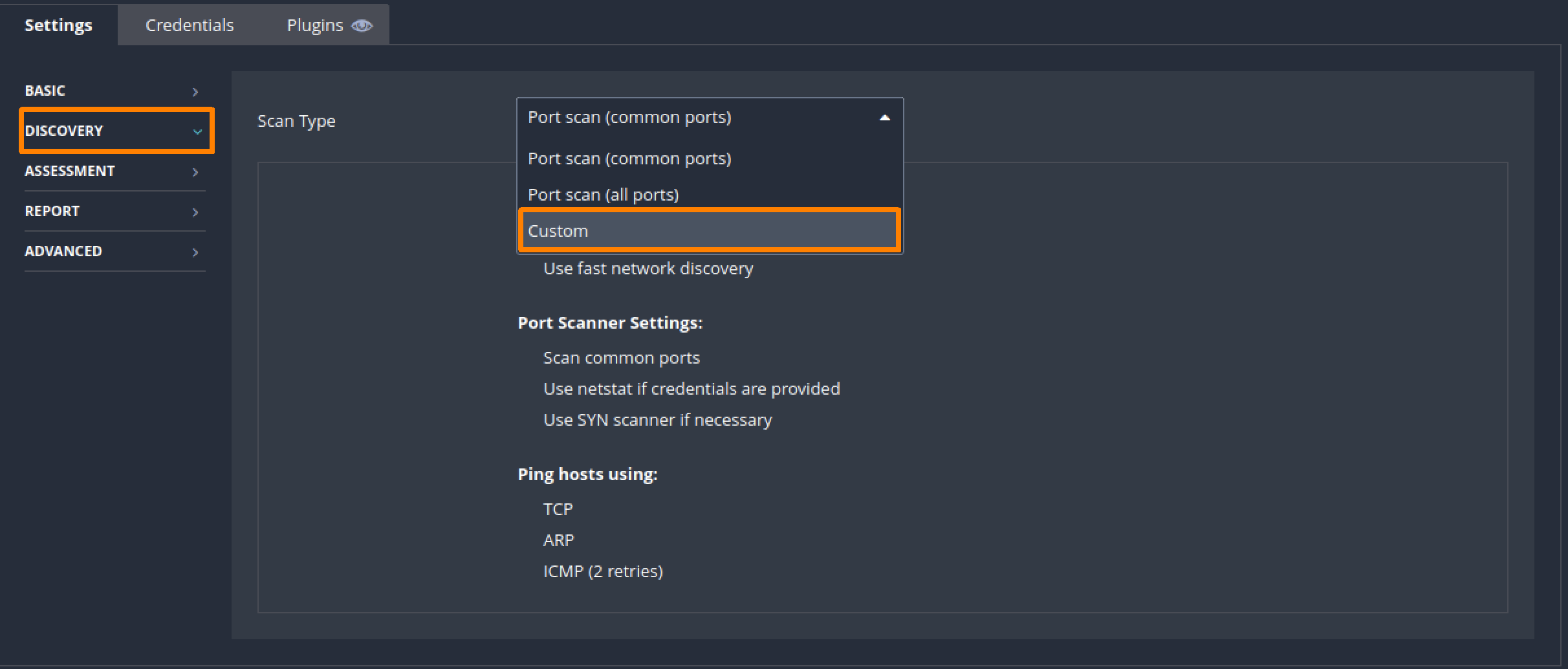Open the ASSESSMENT settings category
Image resolution: width=1568 pixels, height=669 pixels.
point(70,171)
